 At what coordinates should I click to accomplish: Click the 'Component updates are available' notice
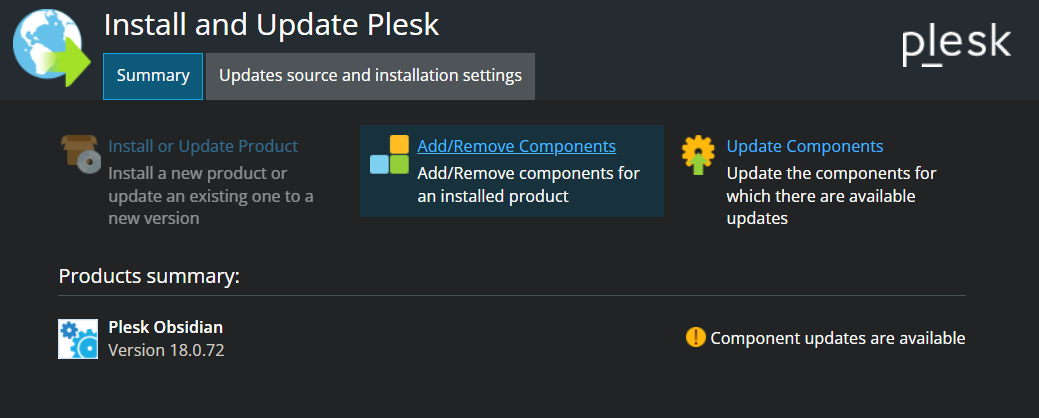[x=837, y=338]
